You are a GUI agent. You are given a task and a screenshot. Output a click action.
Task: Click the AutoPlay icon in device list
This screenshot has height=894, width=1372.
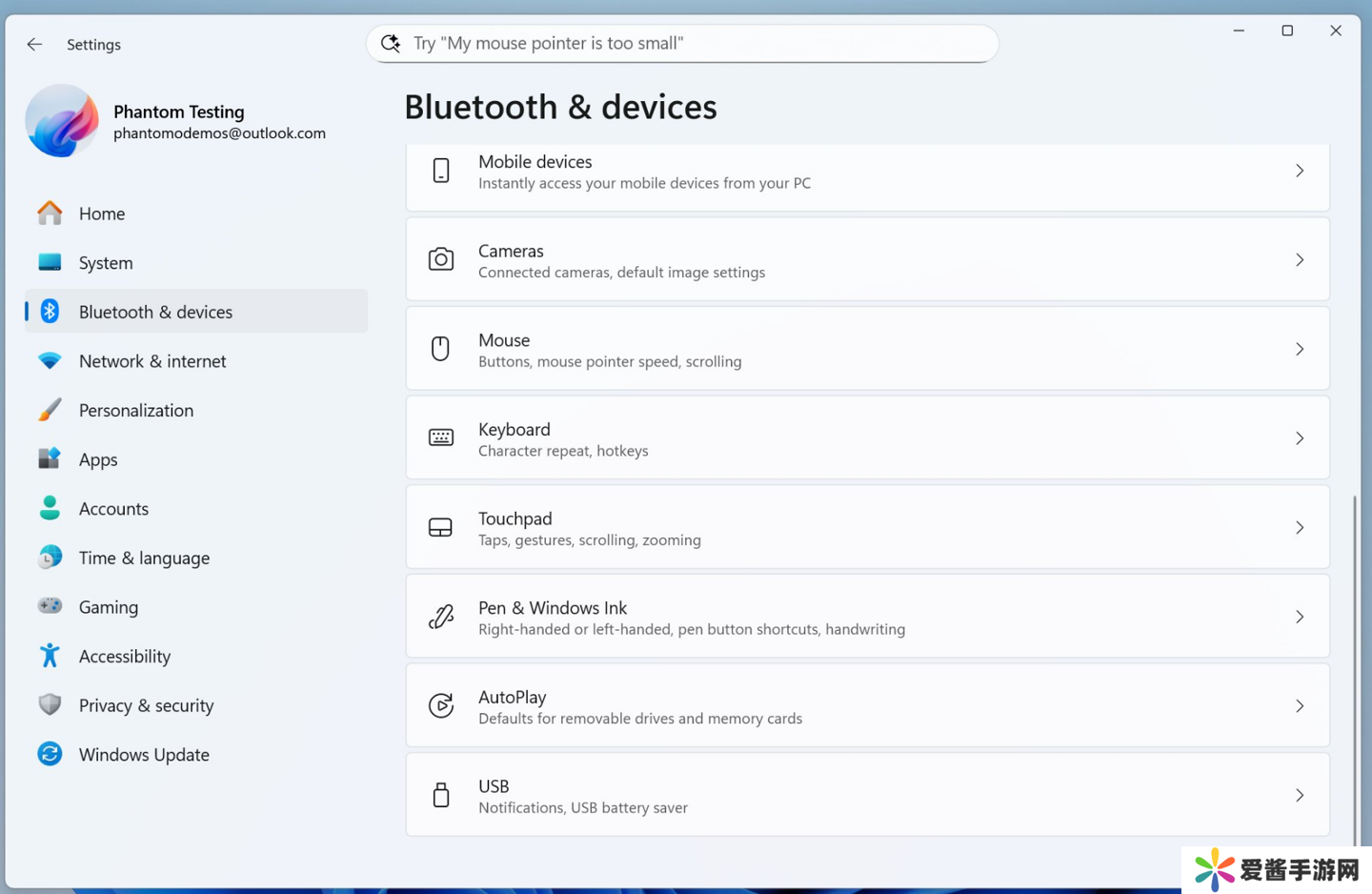[x=440, y=706]
